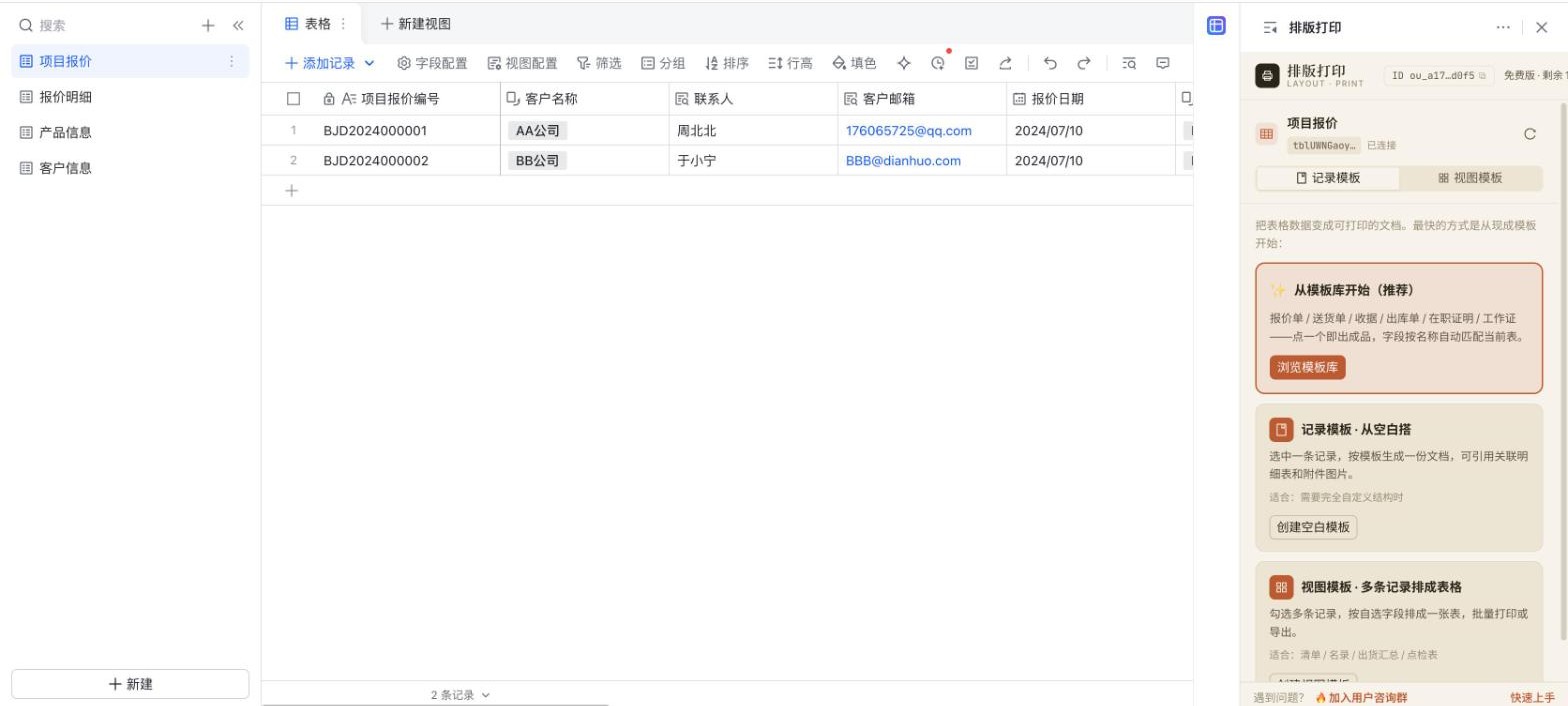Collapse the sidebar with double-chevron icon

(x=238, y=26)
